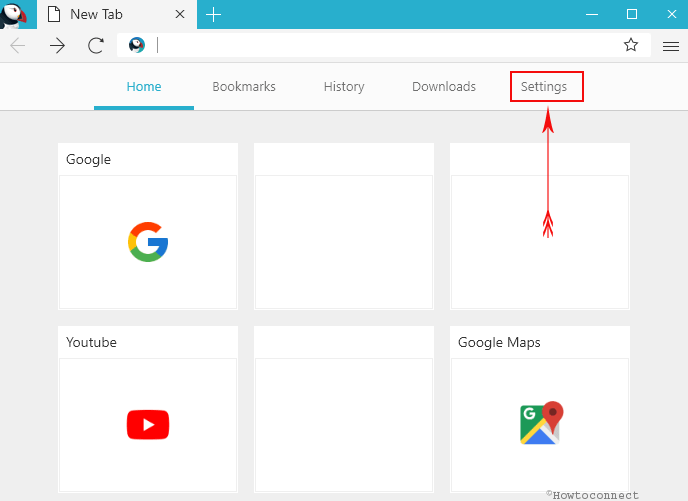Screen dimensions: 688x501
Task: Close the browser window
Action: pyautogui.click(x=672, y=14)
